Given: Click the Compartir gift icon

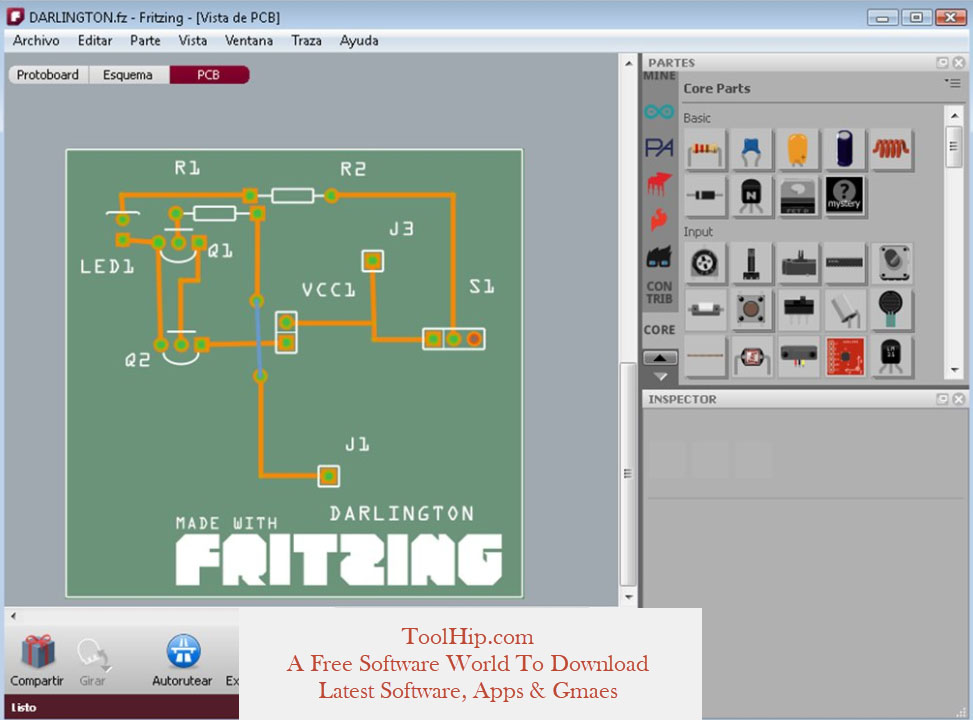Looking at the screenshot, I should [x=38, y=652].
